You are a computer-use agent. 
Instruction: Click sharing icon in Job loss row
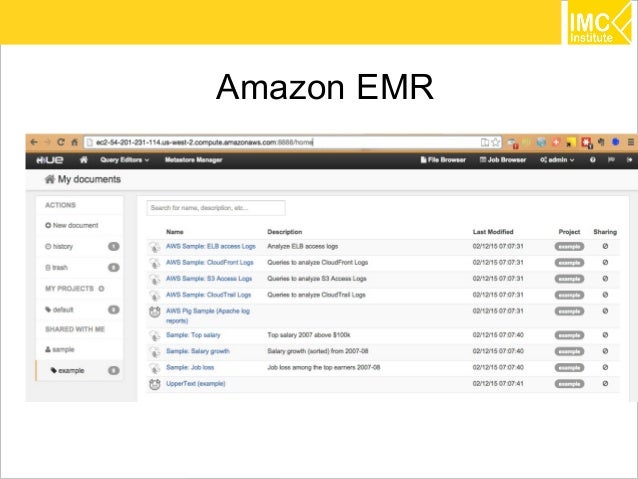[605, 367]
